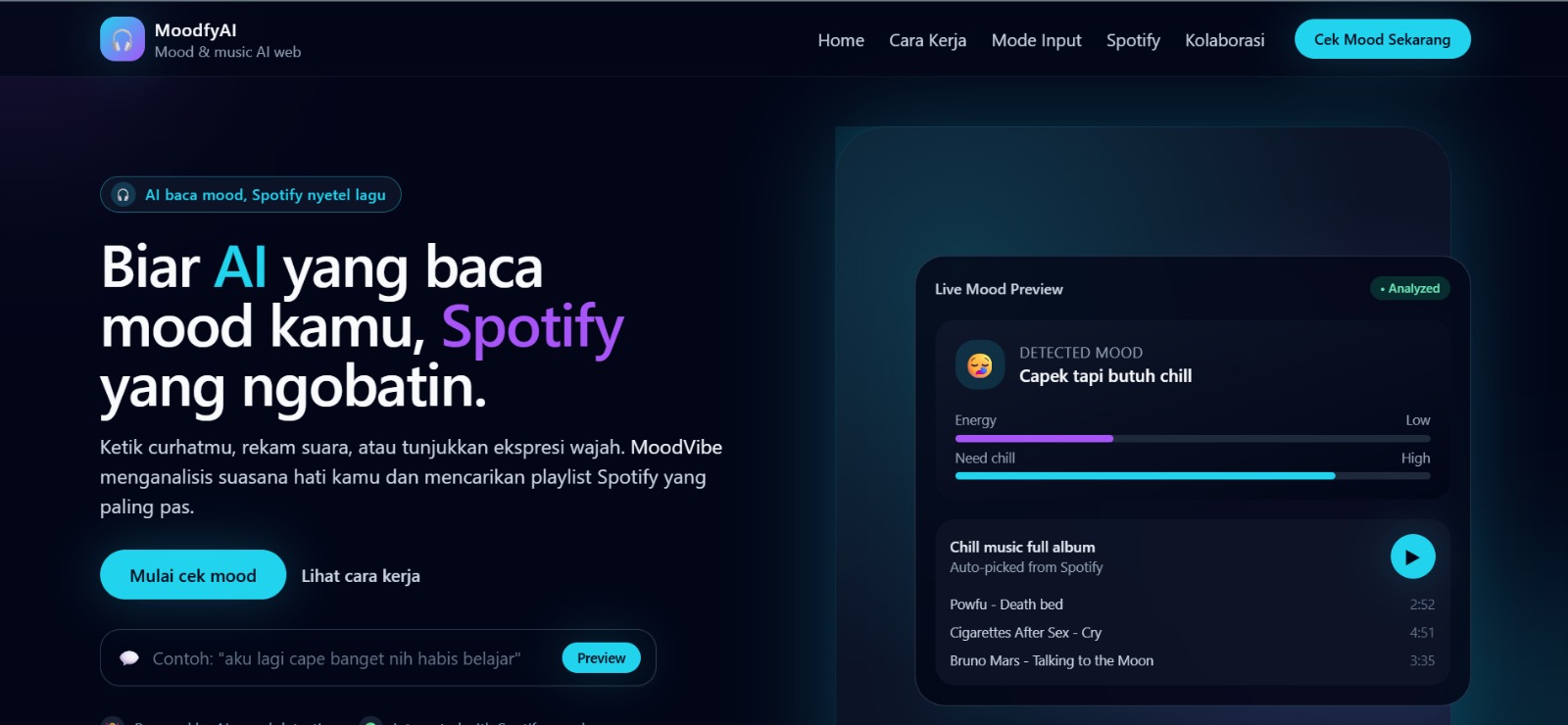Play the Chill music full album
The height and width of the screenshot is (725, 1568).
point(1412,557)
